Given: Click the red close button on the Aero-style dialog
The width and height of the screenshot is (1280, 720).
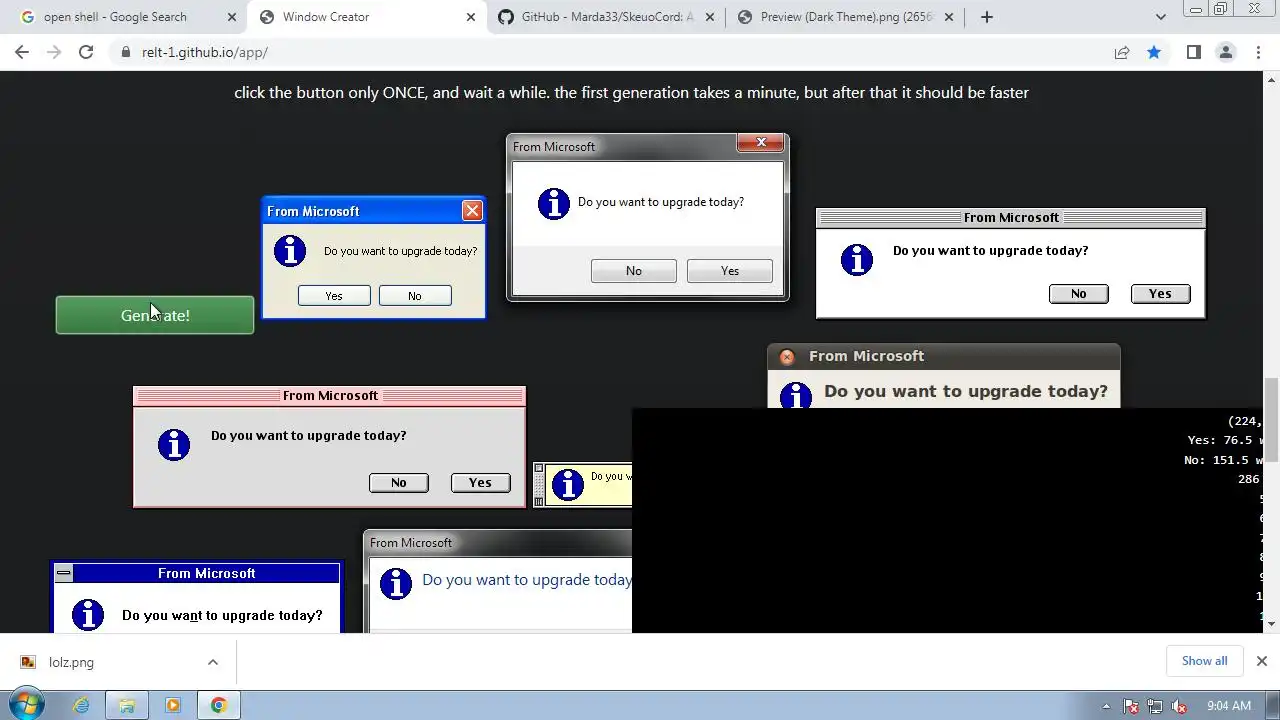Looking at the screenshot, I should pyautogui.click(x=761, y=143).
